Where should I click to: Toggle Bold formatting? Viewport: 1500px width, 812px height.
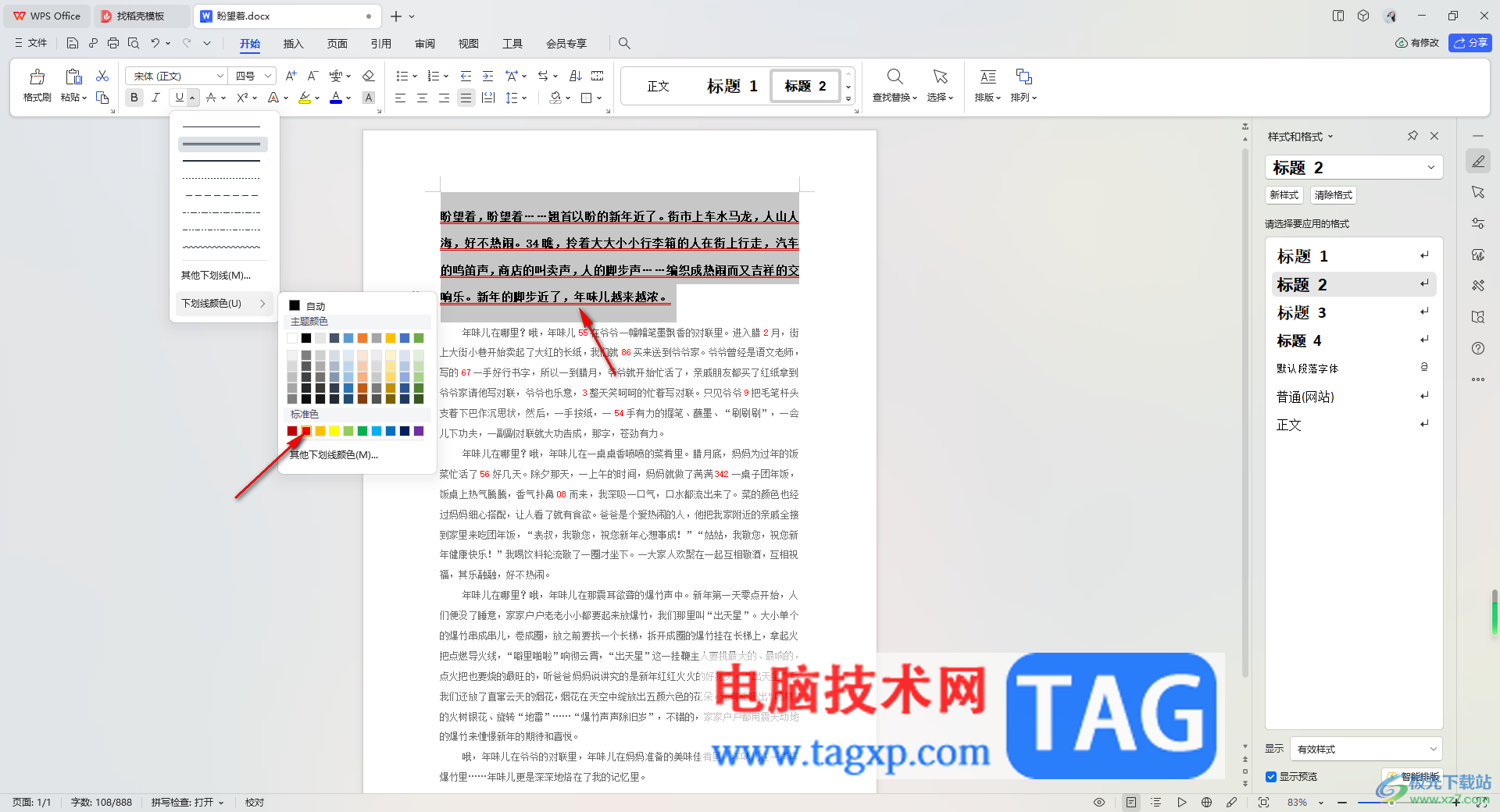click(134, 98)
